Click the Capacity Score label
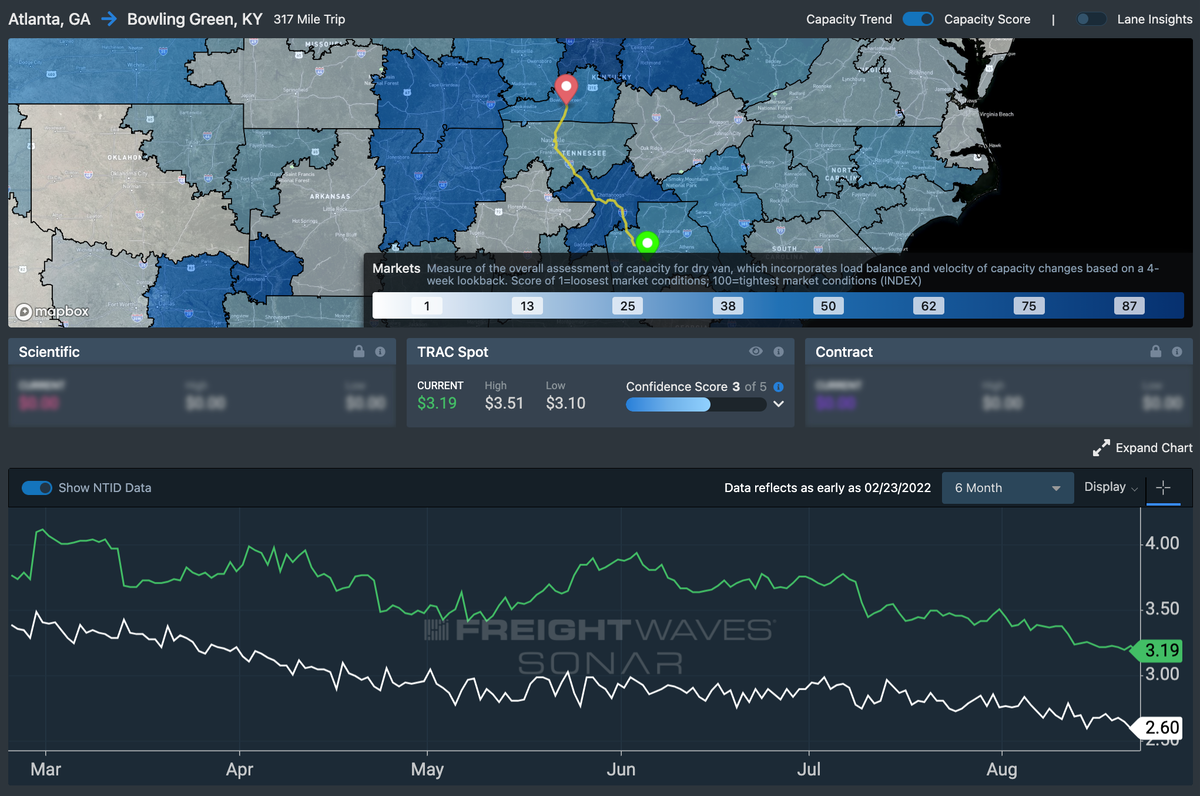 pos(987,19)
